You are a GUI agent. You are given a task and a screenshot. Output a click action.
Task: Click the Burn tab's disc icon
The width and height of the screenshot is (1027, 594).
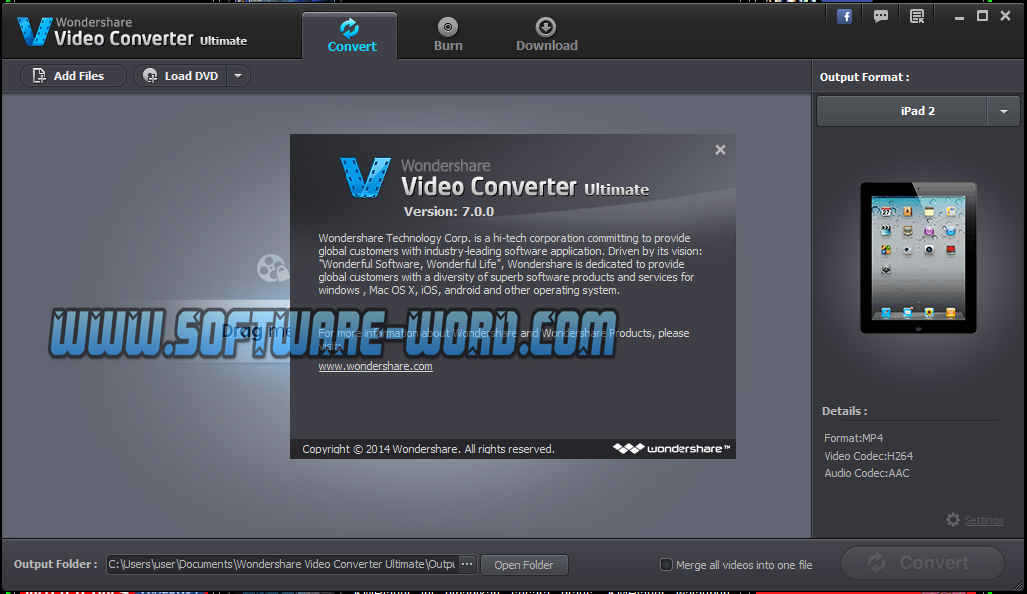click(x=448, y=27)
